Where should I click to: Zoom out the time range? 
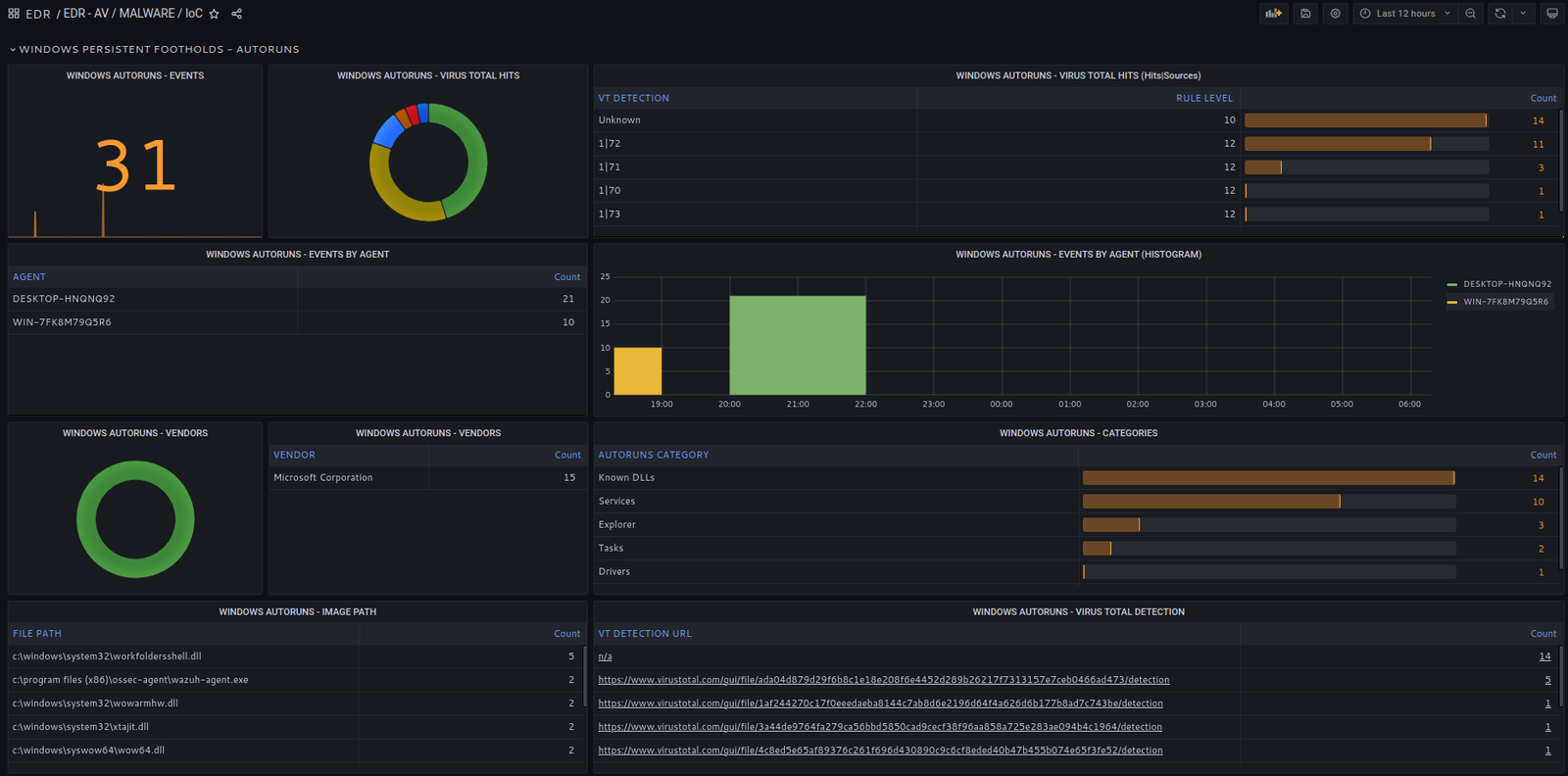pos(1470,14)
